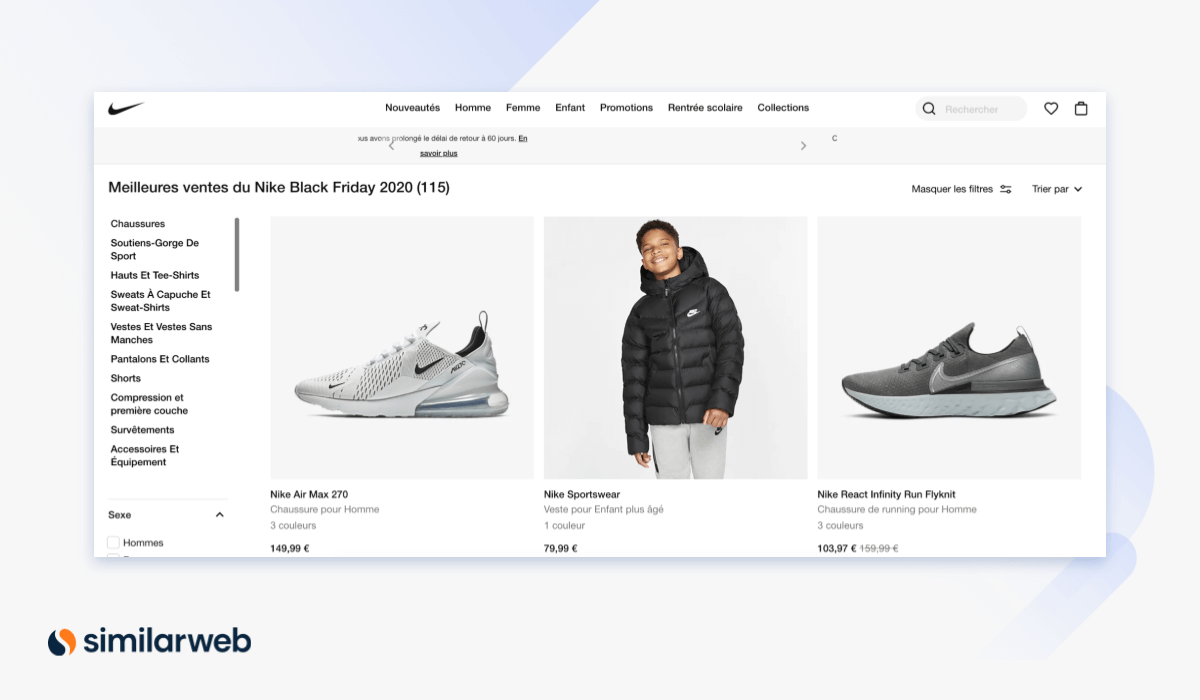Click the Similarweb logo

tap(150, 641)
